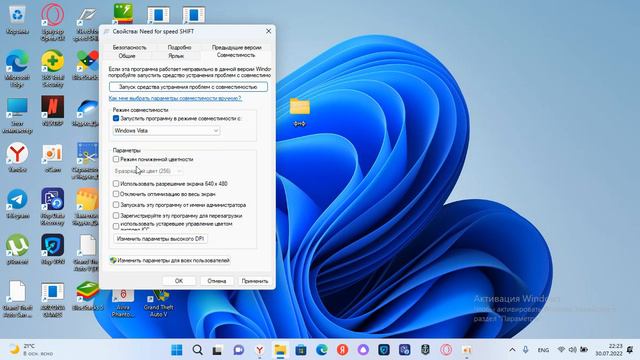Screen dimensions: 640x360
Task: Confirm the dialog with OK
Action: (179, 281)
